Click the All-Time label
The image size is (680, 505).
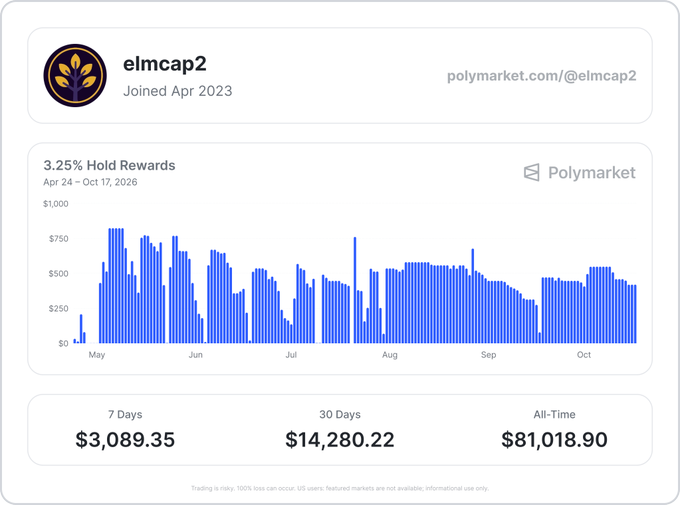[554, 414]
